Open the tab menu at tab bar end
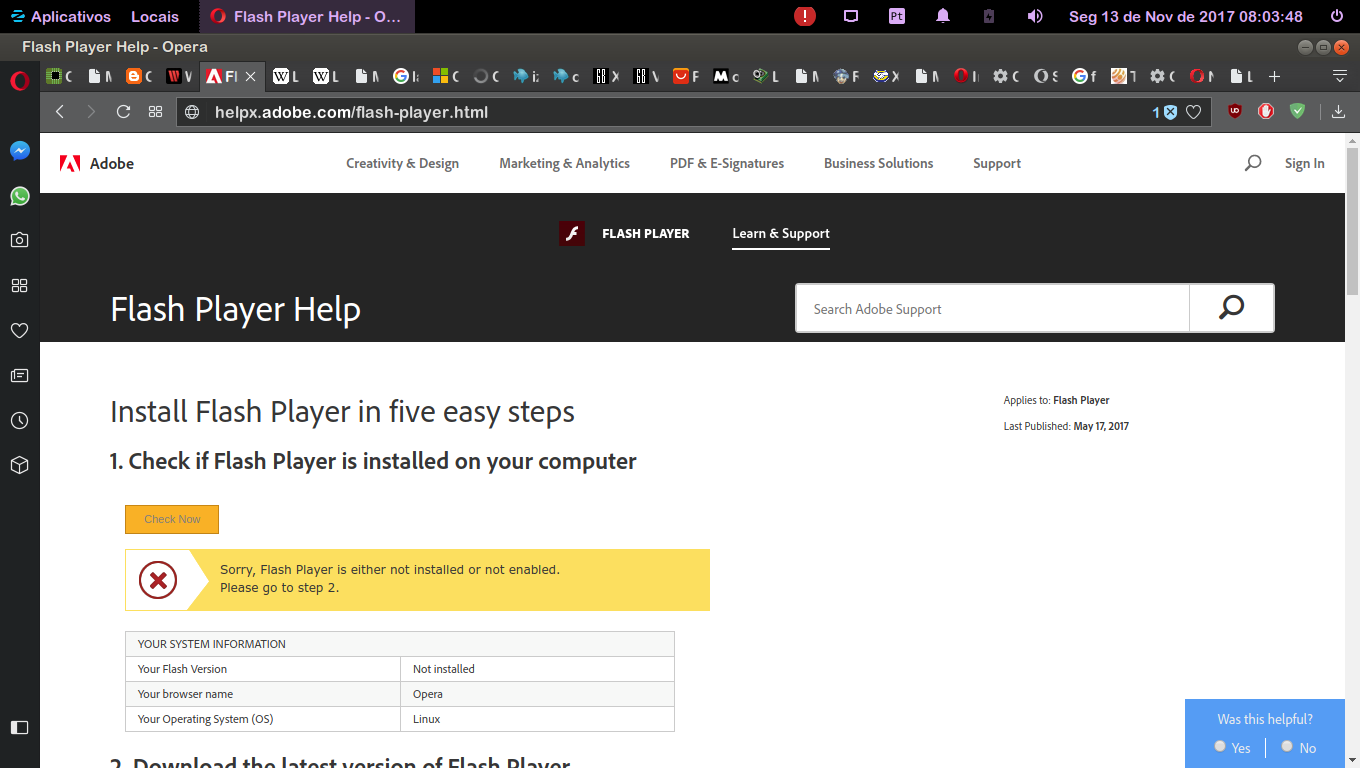The image size is (1360, 768). click(1340, 76)
